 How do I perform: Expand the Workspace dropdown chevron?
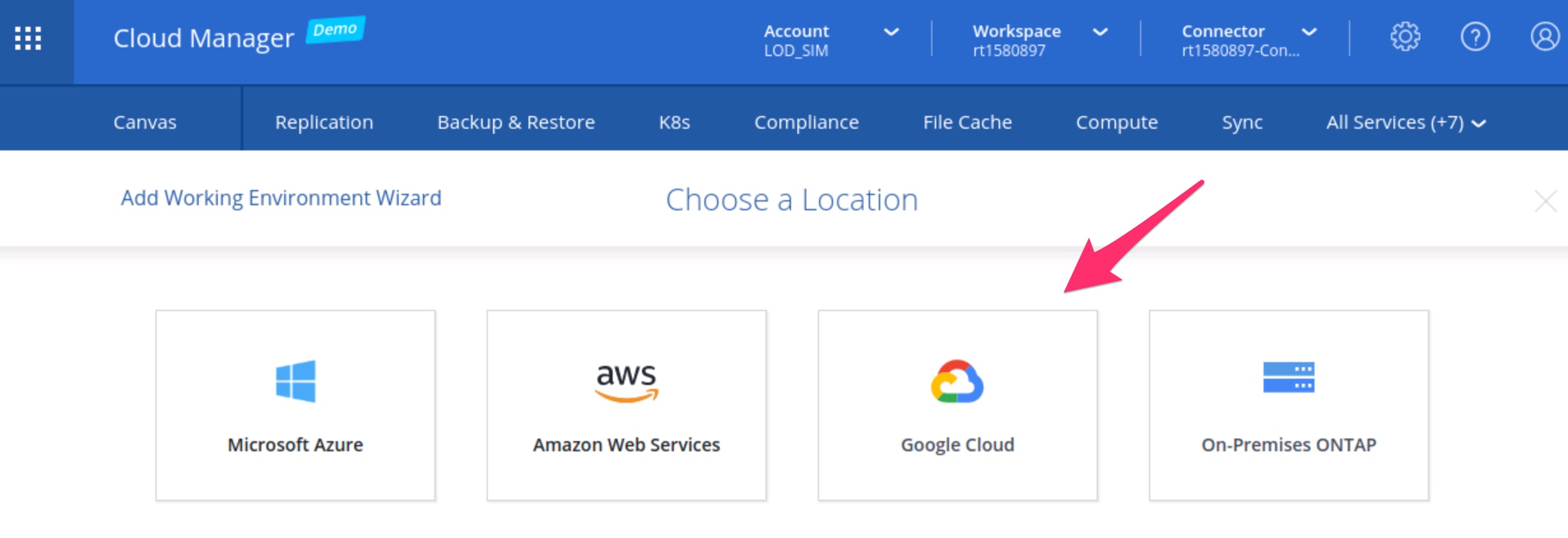[1100, 32]
